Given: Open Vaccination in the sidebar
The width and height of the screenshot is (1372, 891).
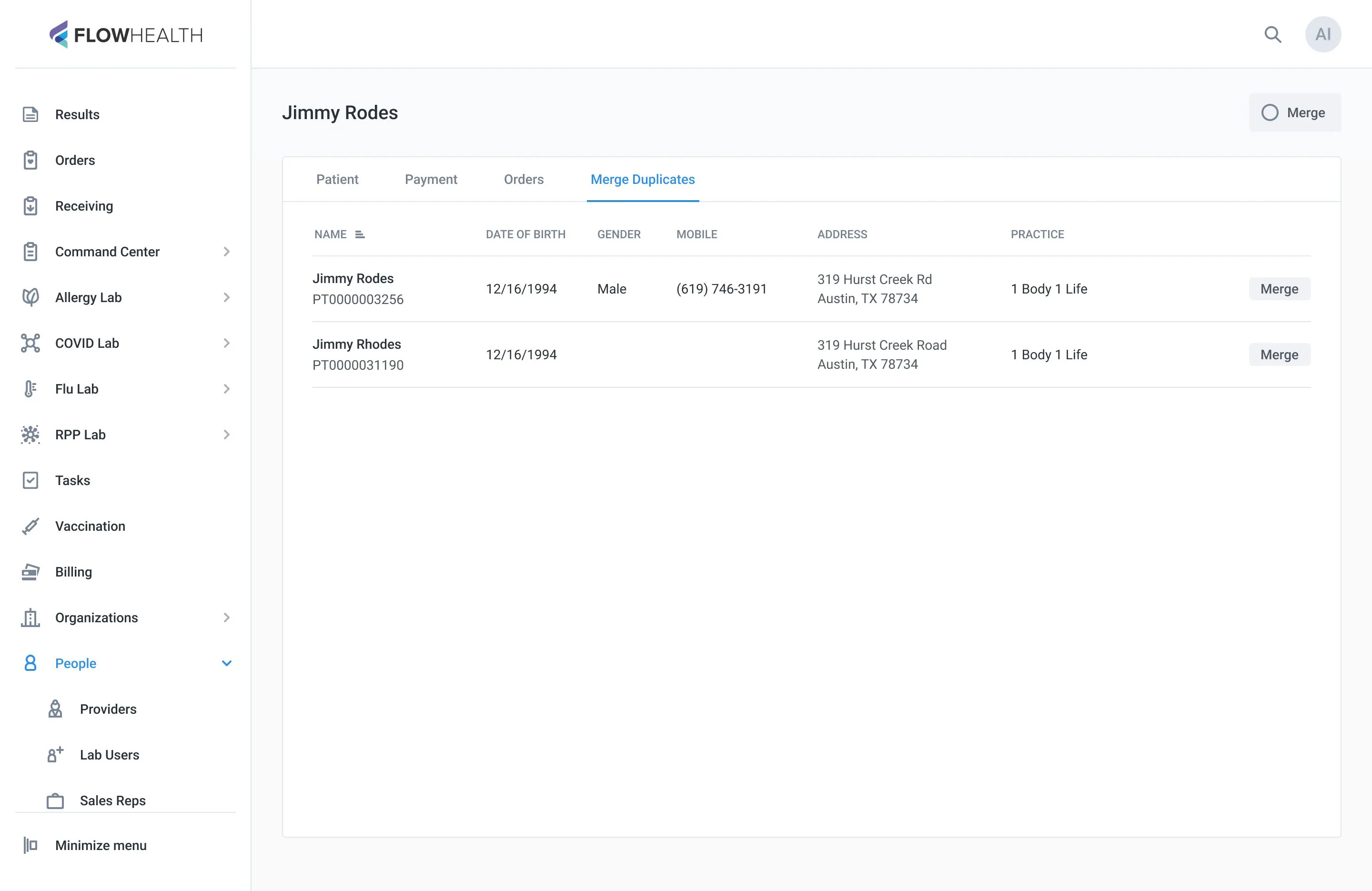Looking at the screenshot, I should 90,526.
